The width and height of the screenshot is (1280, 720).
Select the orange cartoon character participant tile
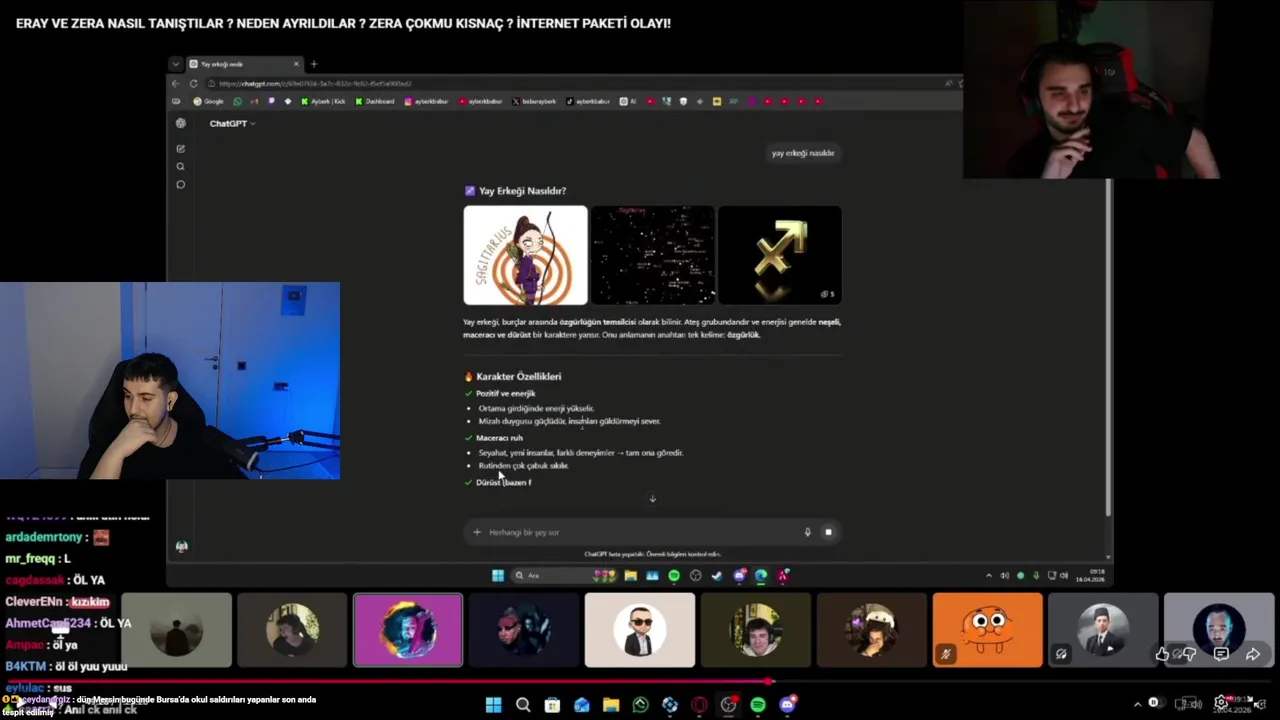987,630
